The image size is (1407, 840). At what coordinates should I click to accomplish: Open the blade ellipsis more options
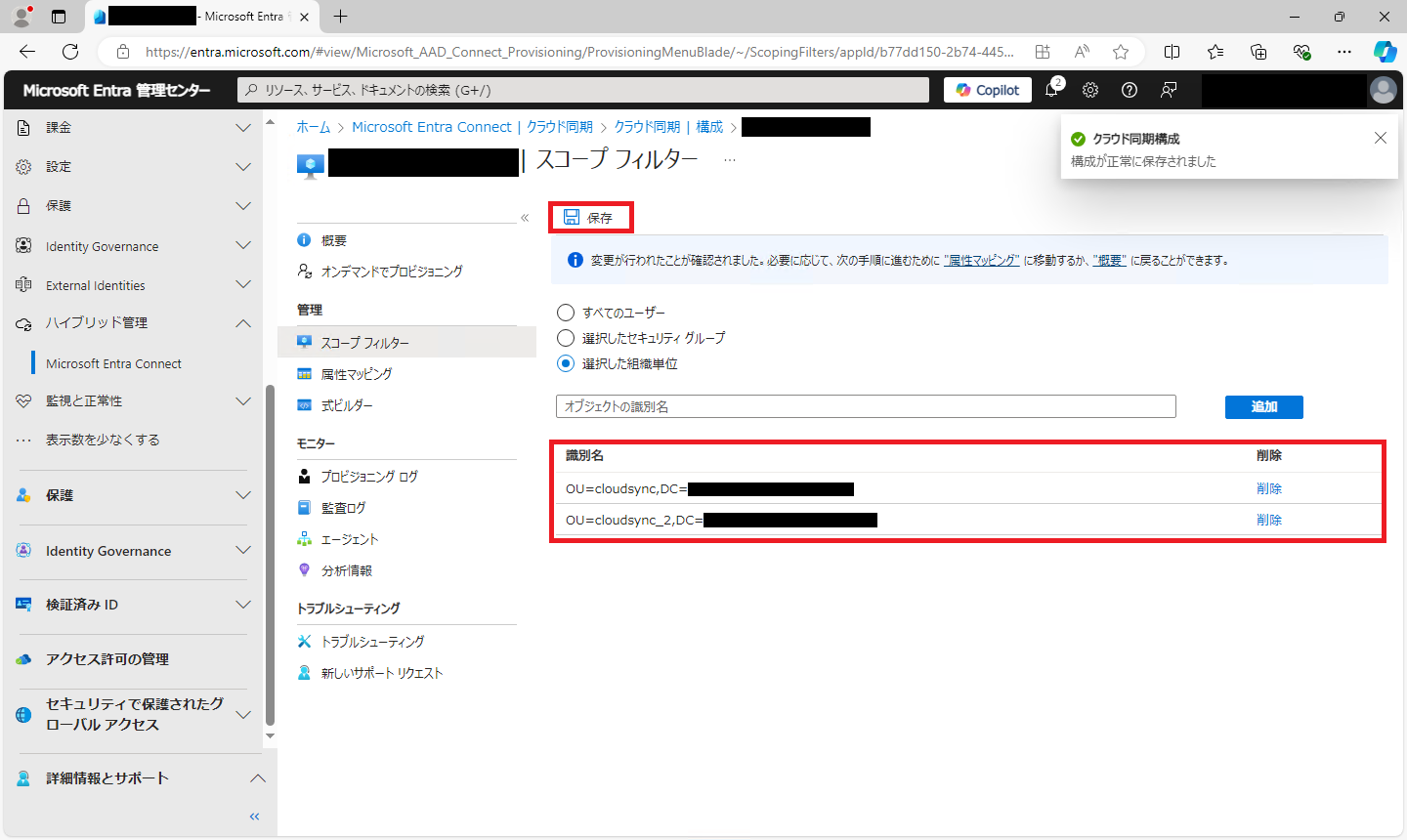729,160
